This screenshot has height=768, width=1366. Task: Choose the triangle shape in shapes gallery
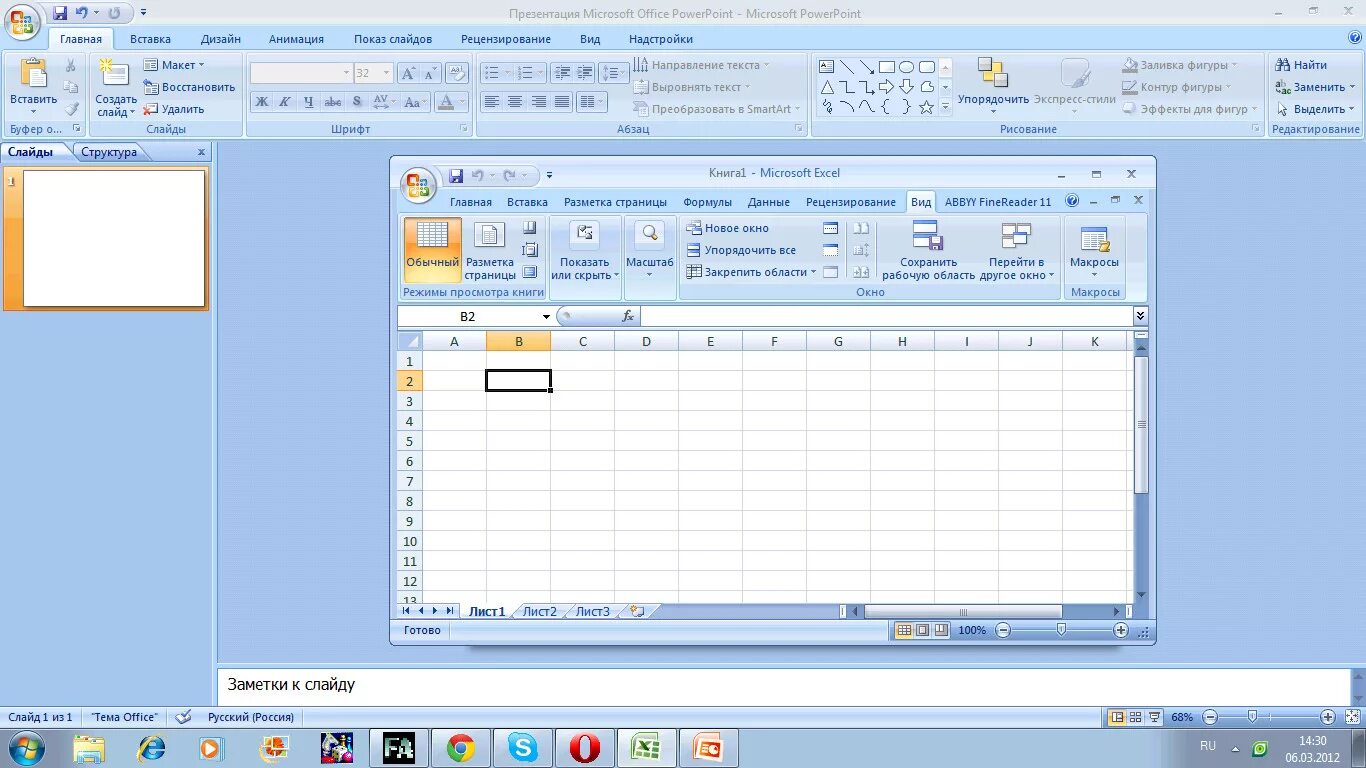tap(827, 87)
